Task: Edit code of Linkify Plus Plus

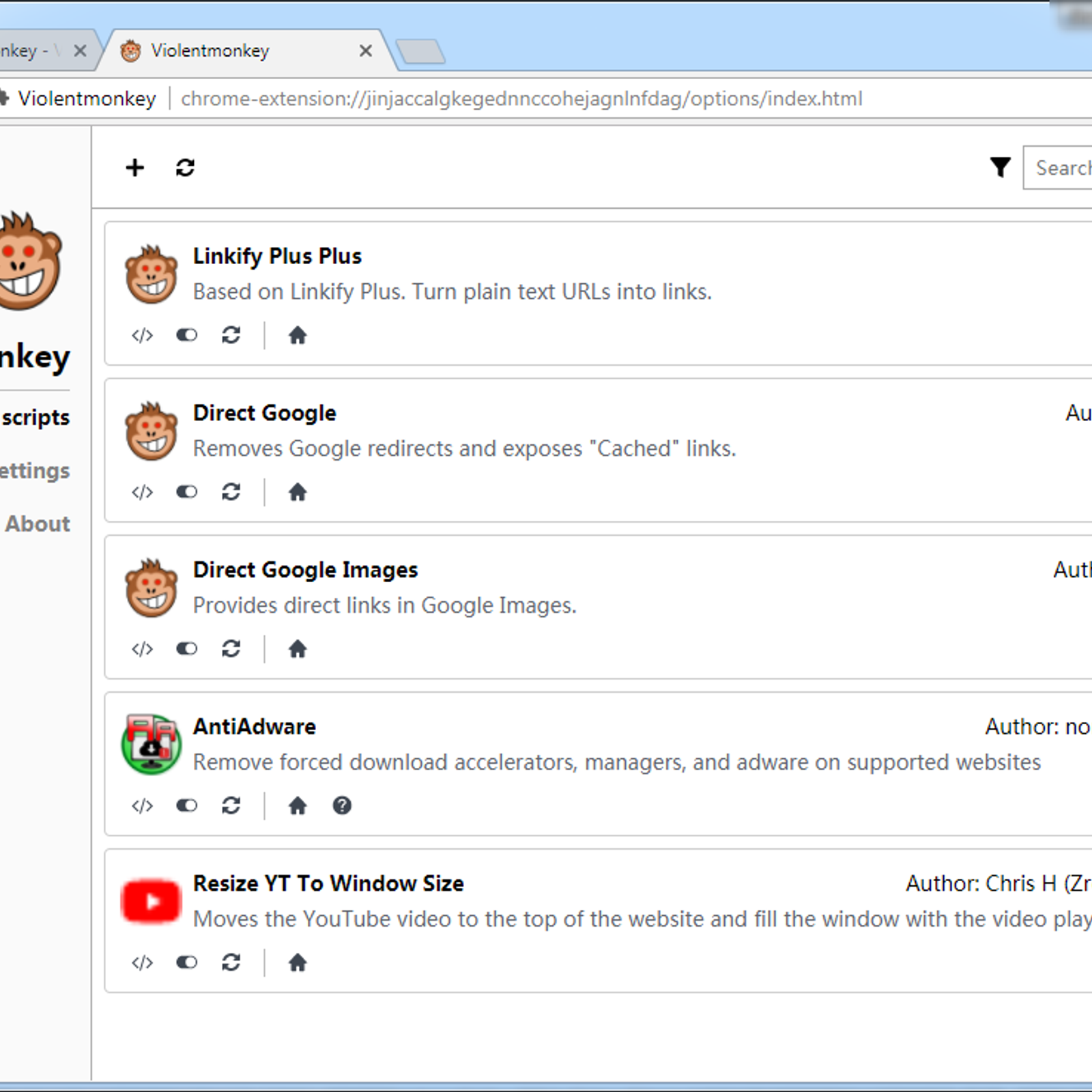Action: [142, 335]
